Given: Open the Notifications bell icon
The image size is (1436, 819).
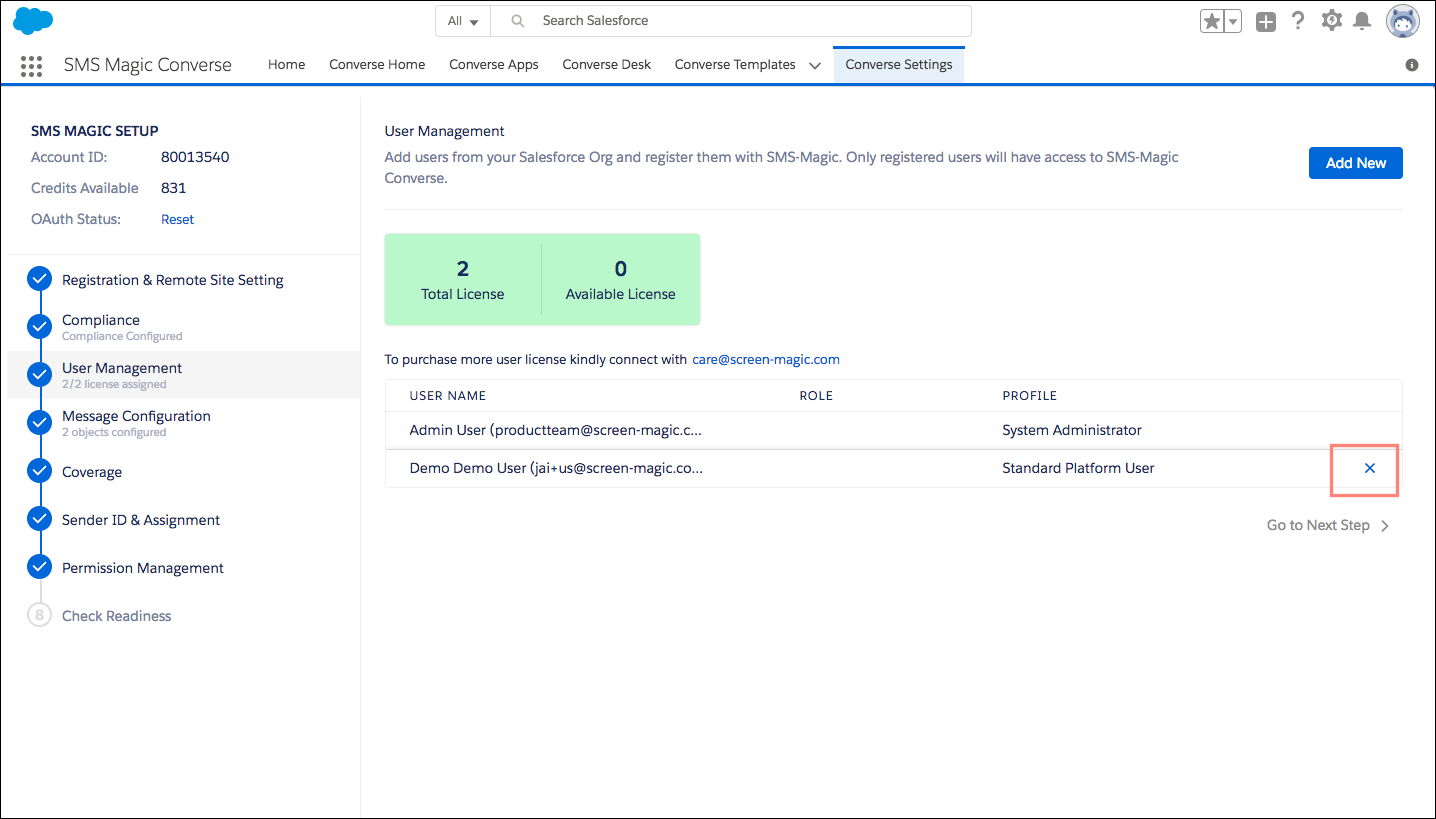Looking at the screenshot, I should point(1362,21).
